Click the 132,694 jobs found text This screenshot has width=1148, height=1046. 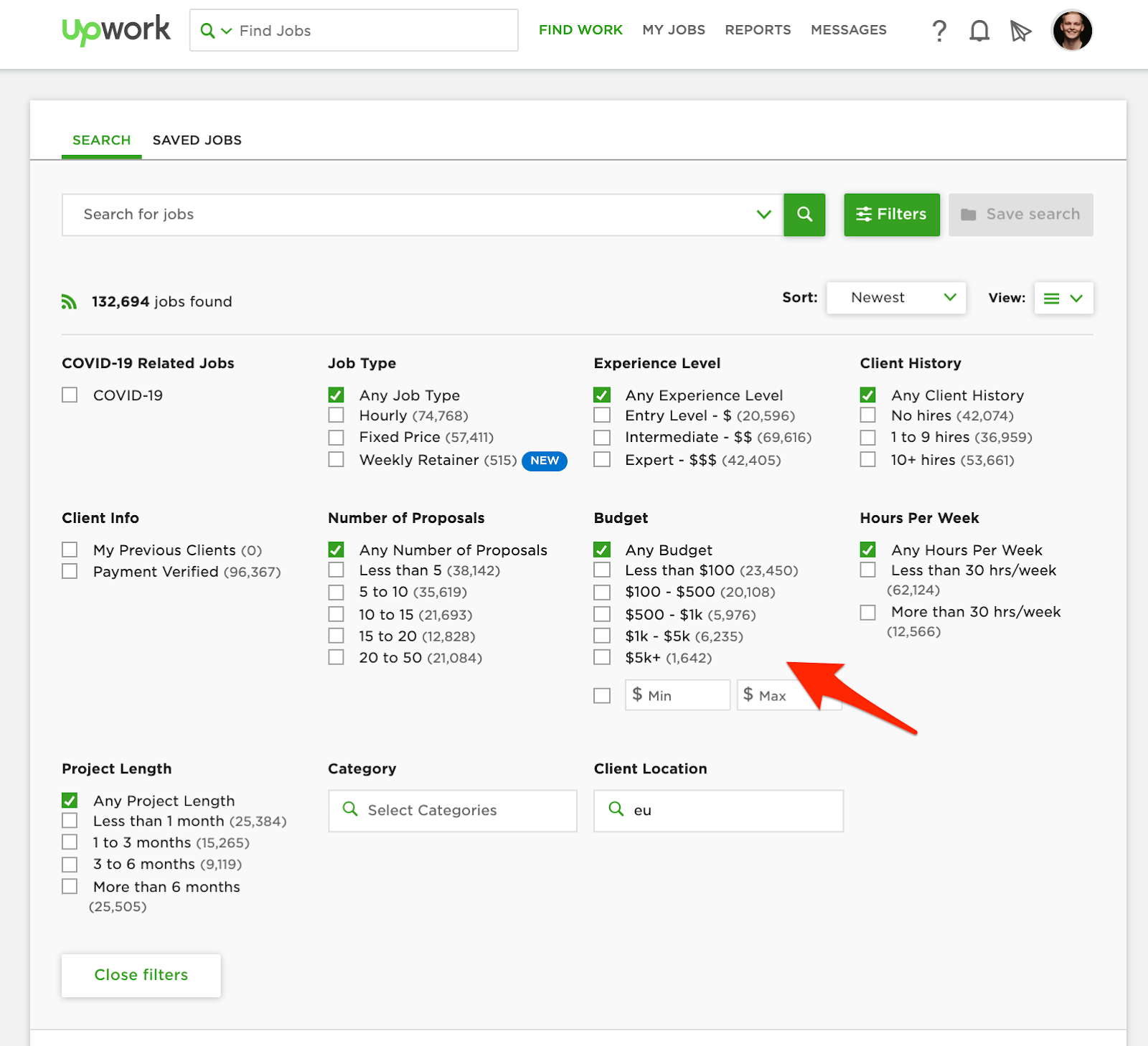(x=161, y=302)
